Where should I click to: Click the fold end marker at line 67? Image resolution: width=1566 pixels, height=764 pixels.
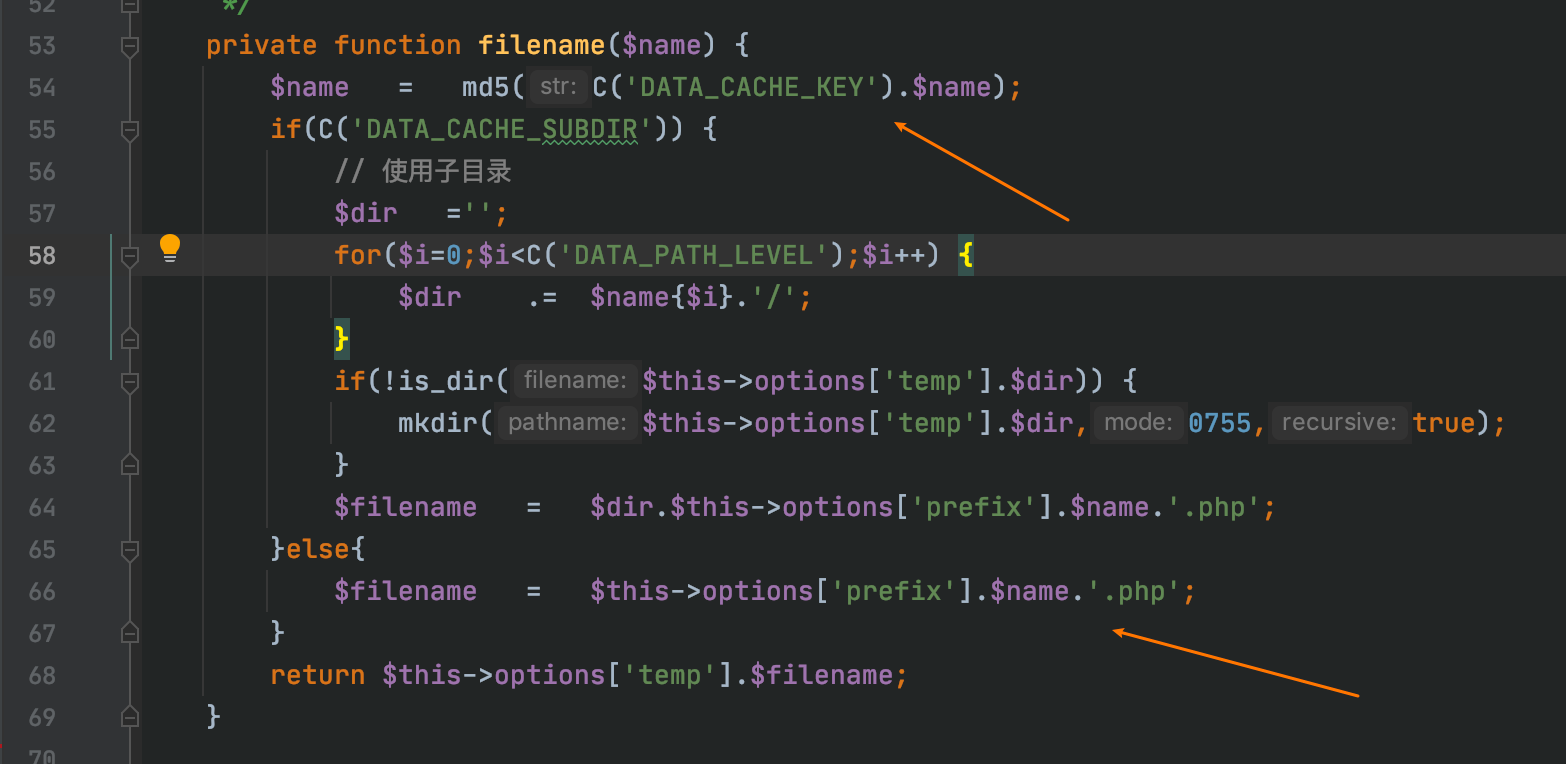point(129,634)
